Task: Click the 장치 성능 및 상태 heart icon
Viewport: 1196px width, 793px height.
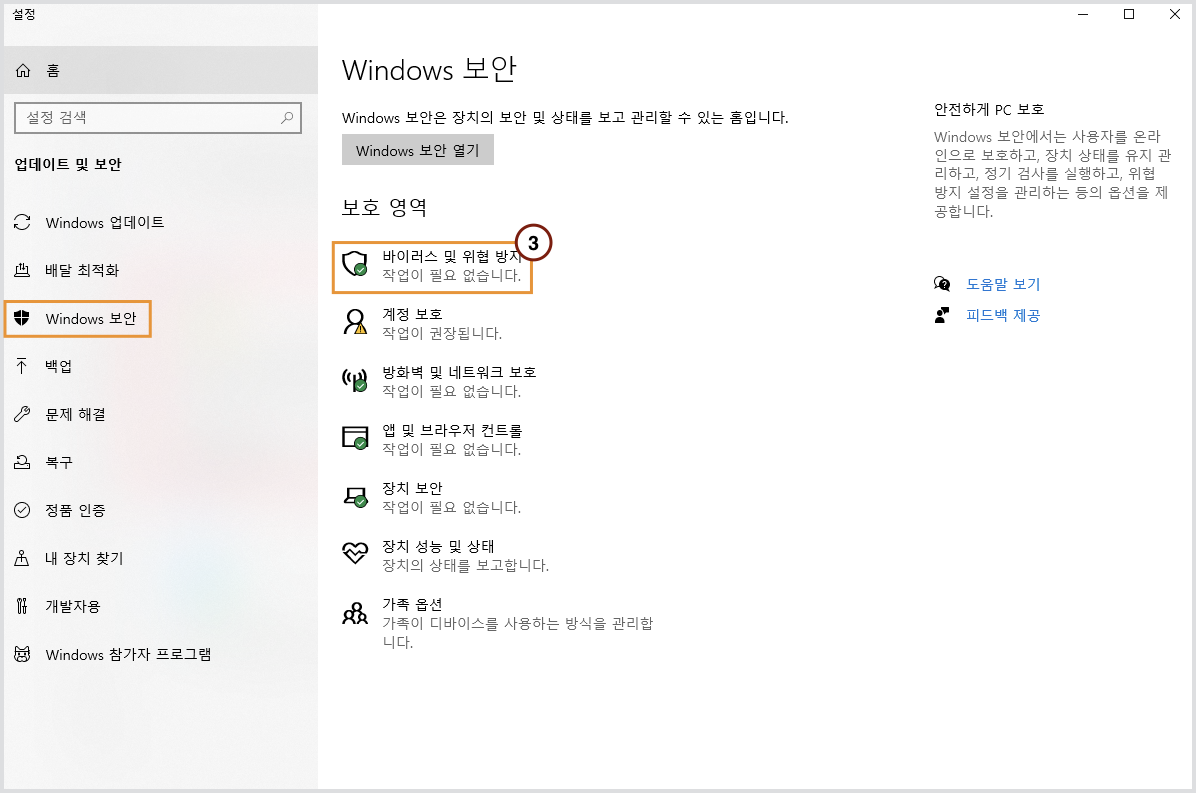Action: tap(355, 553)
